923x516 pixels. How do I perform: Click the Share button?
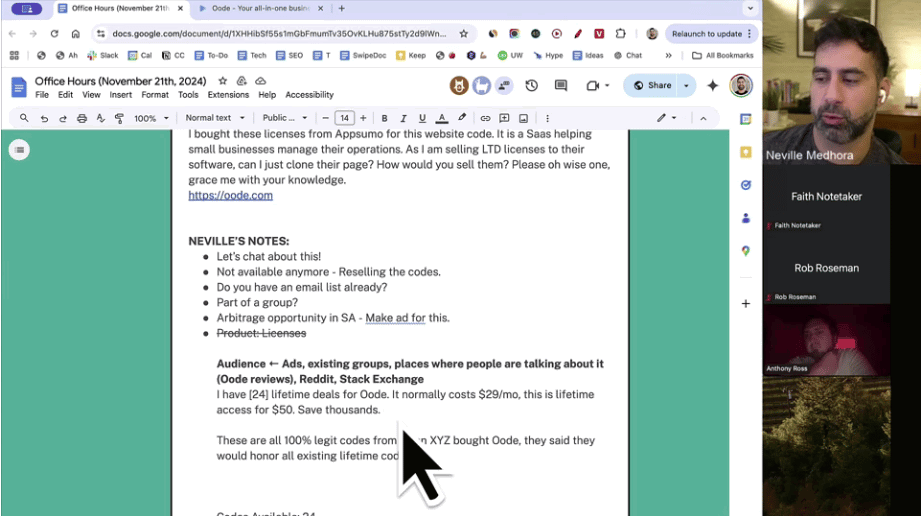point(652,85)
